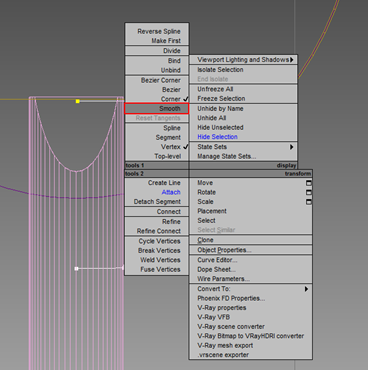Open Scale transform settings box icon
This screenshot has height=370, width=368.
pyautogui.click(x=309, y=202)
